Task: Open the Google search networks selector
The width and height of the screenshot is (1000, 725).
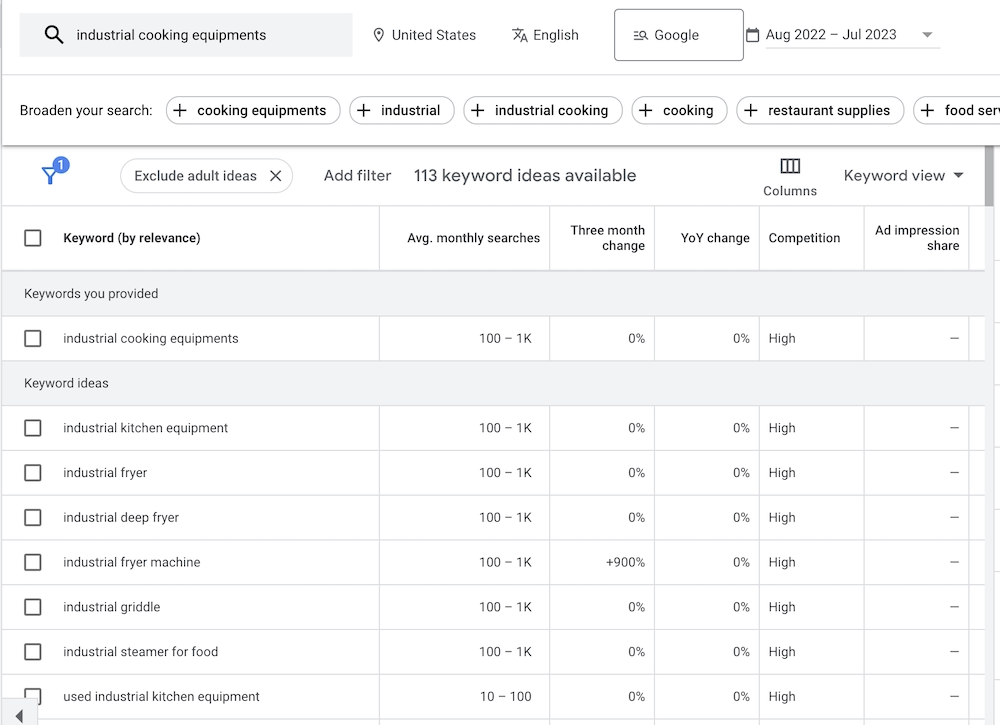Action: (679, 35)
